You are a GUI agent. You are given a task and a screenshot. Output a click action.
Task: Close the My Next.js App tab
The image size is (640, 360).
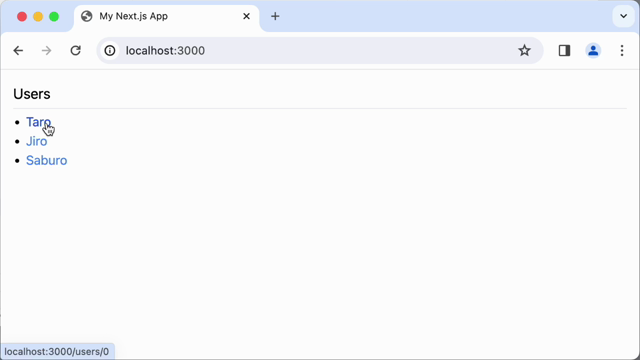click(x=247, y=16)
